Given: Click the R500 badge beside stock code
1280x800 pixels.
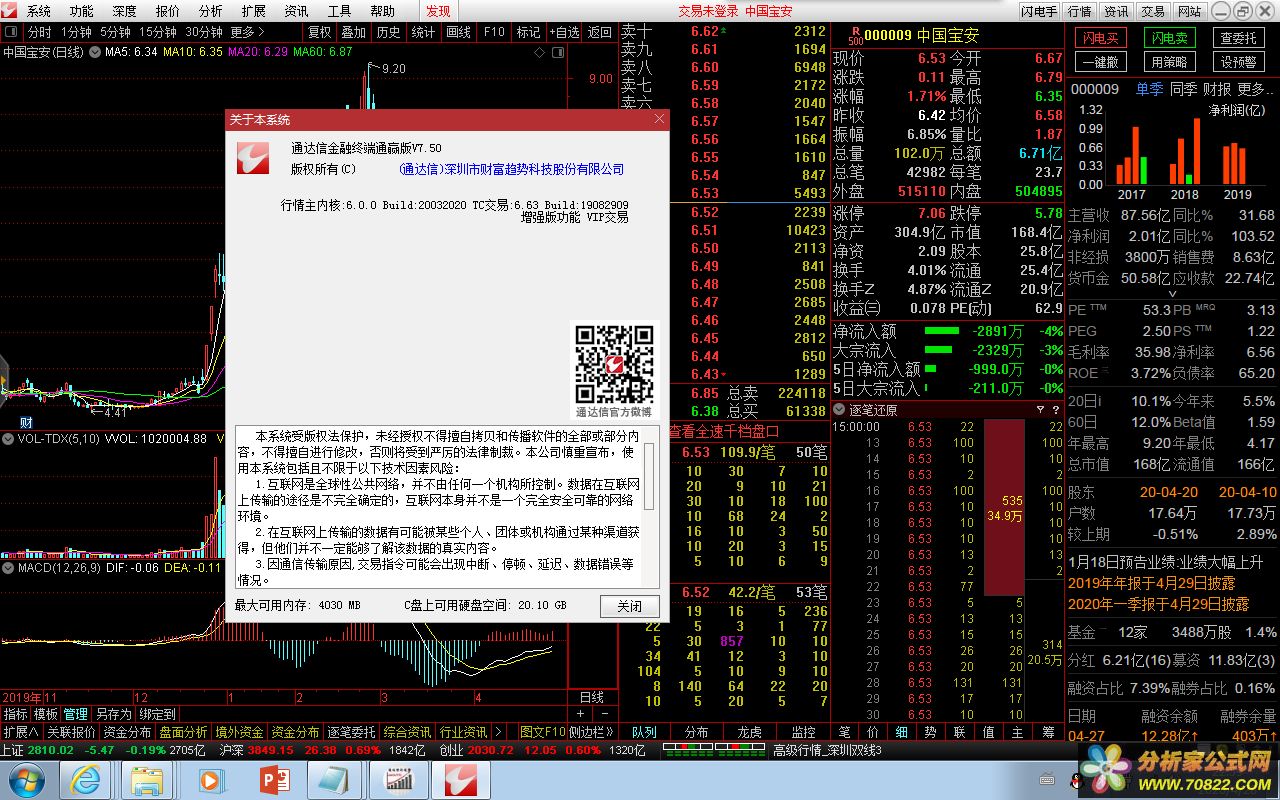Looking at the screenshot, I should click(x=855, y=36).
